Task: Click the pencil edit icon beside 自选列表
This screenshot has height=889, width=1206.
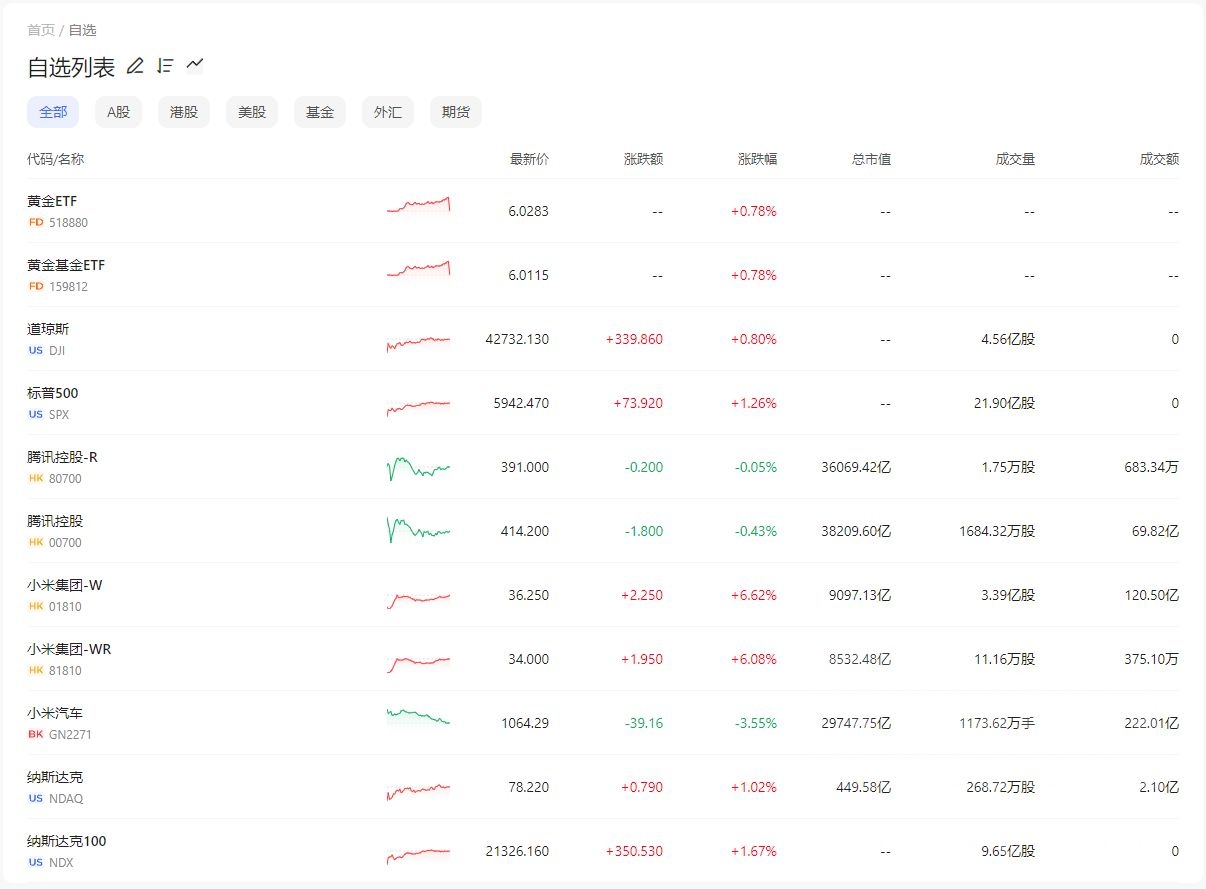Action: 135,65
